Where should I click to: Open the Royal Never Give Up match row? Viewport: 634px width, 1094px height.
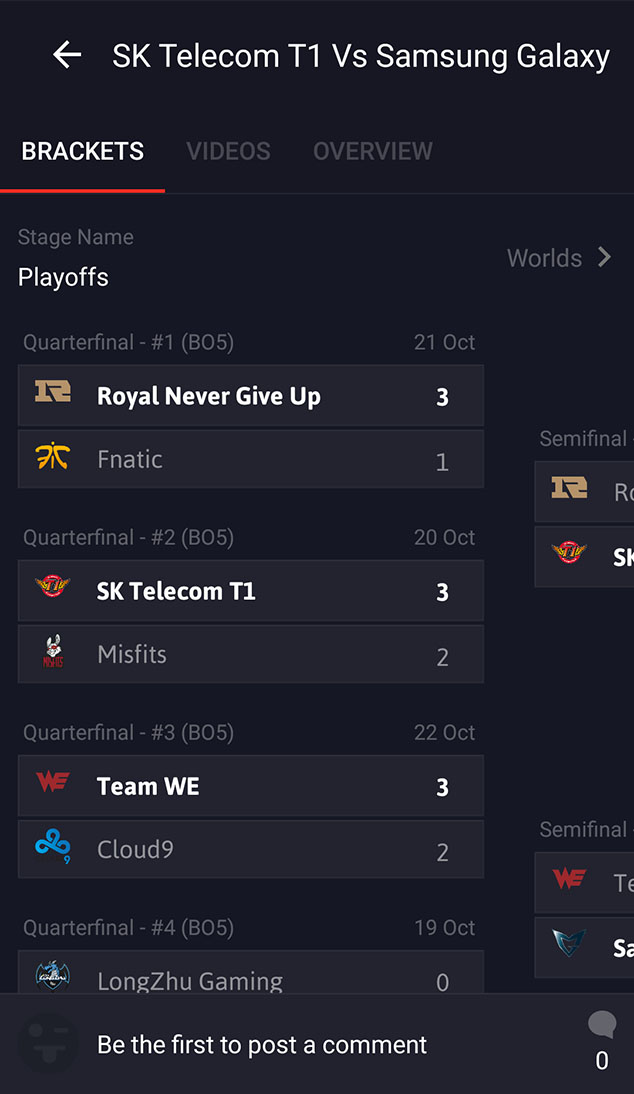click(x=250, y=396)
